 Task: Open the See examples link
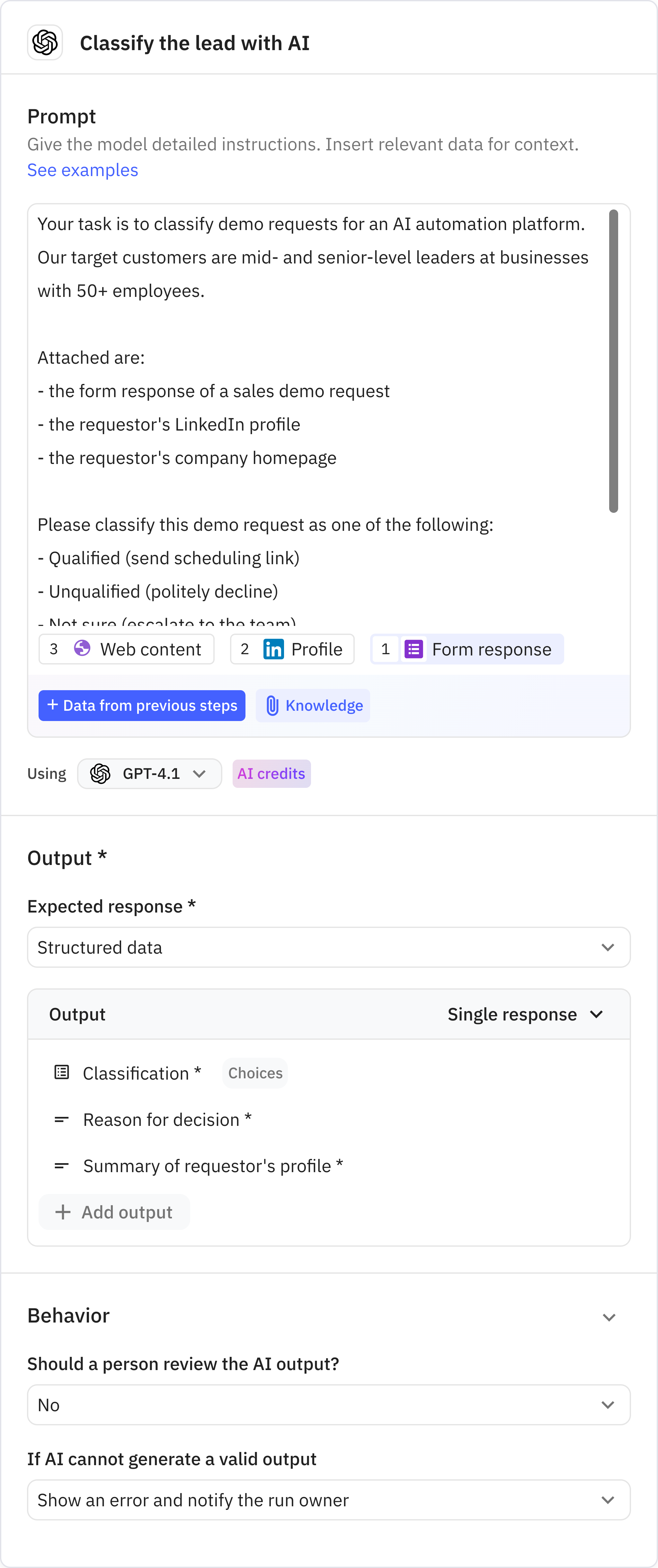(x=82, y=170)
